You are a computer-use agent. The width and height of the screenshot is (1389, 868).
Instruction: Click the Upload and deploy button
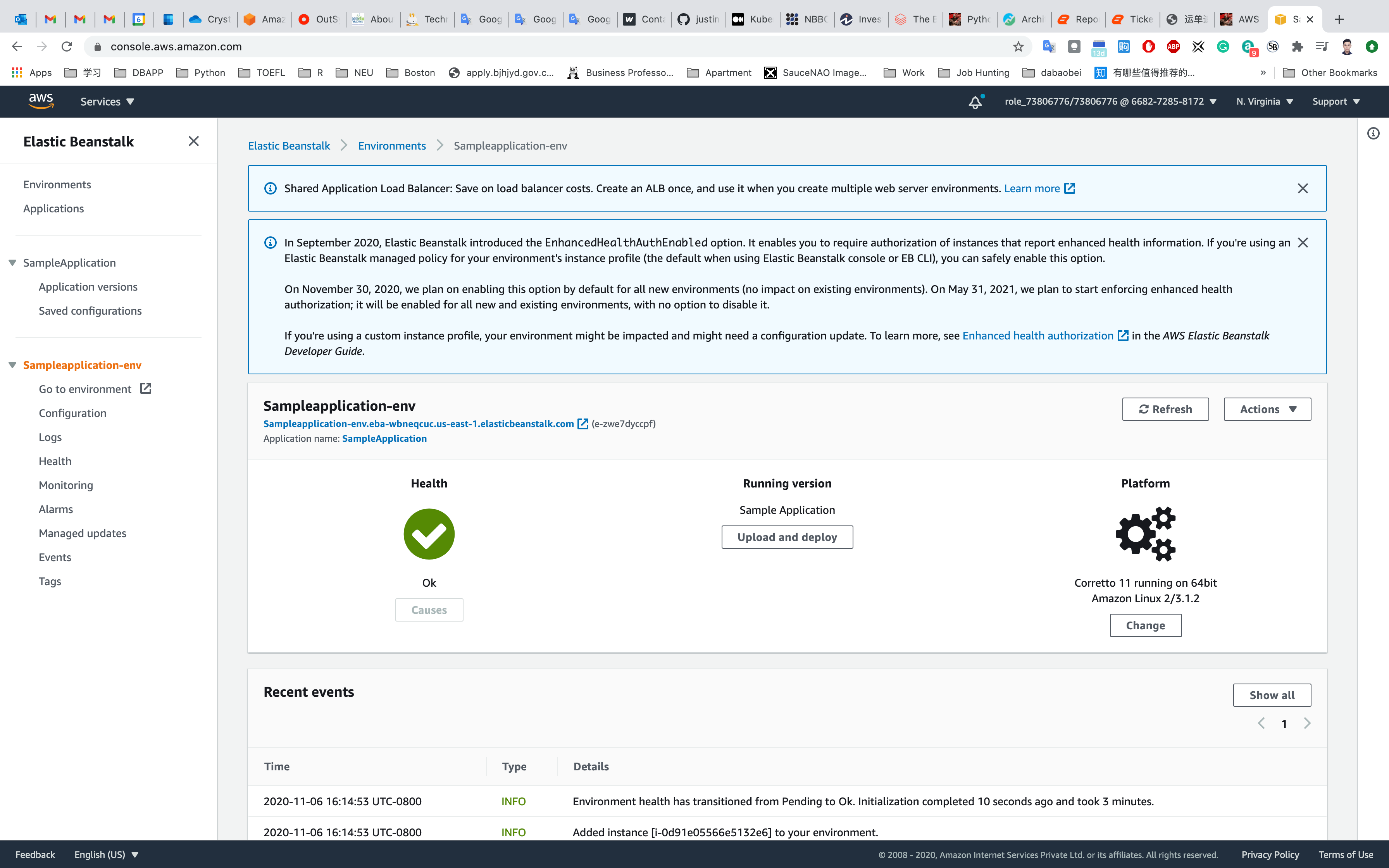(786, 537)
